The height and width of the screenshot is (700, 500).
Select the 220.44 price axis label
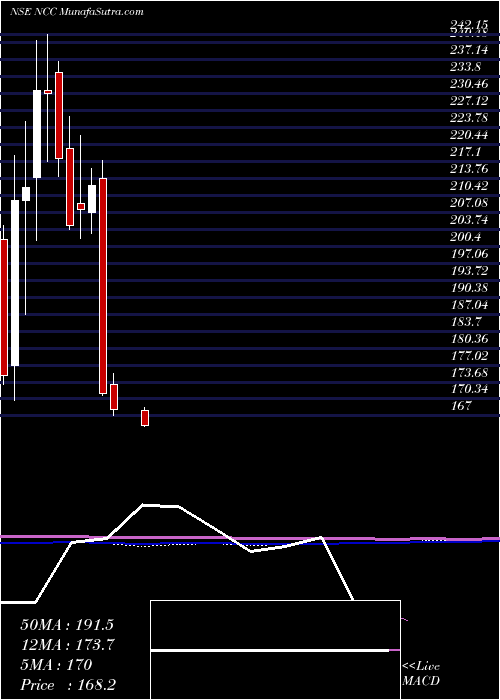[469, 135]
